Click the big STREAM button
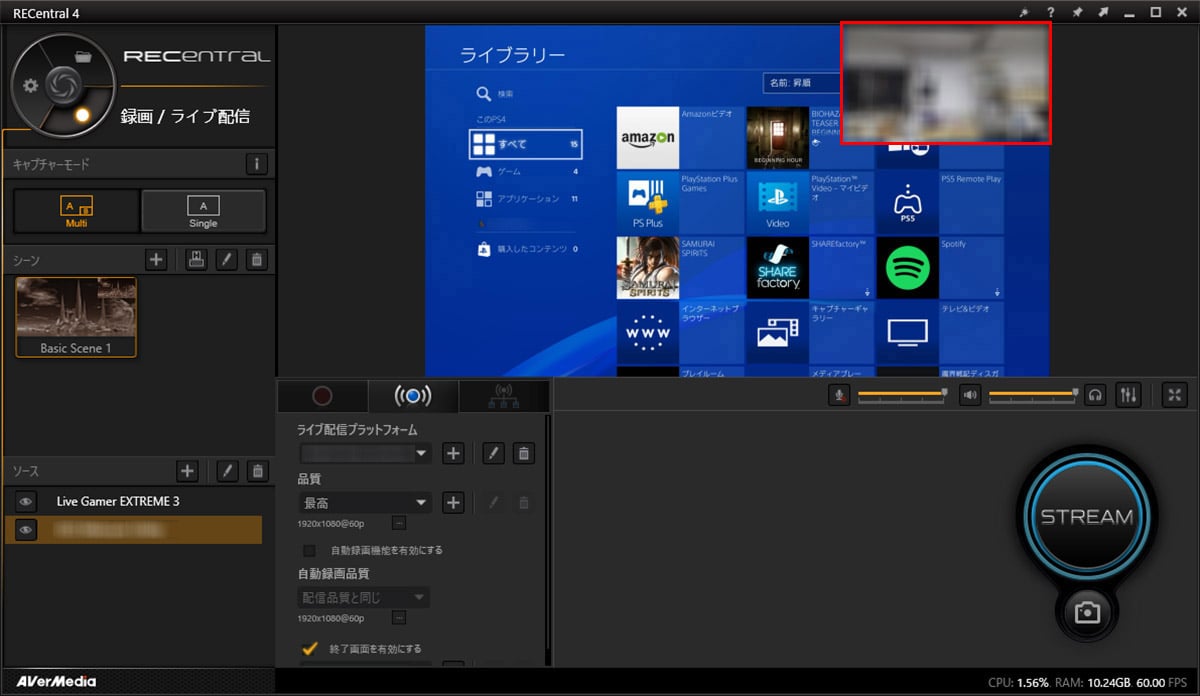 click(x=1087, y=517)
